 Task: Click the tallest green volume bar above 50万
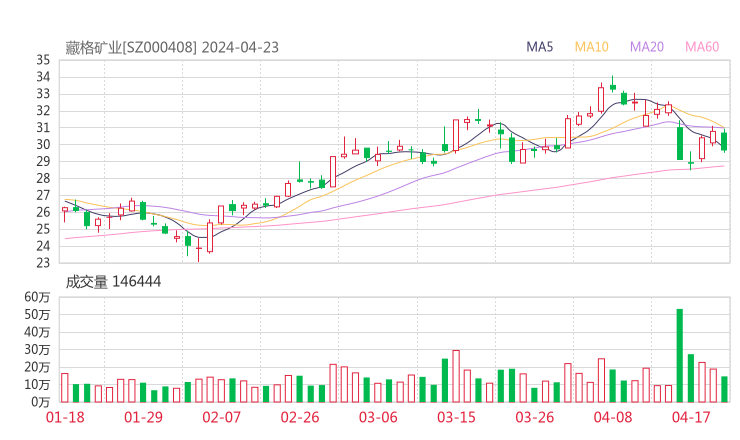pos(680,355)
